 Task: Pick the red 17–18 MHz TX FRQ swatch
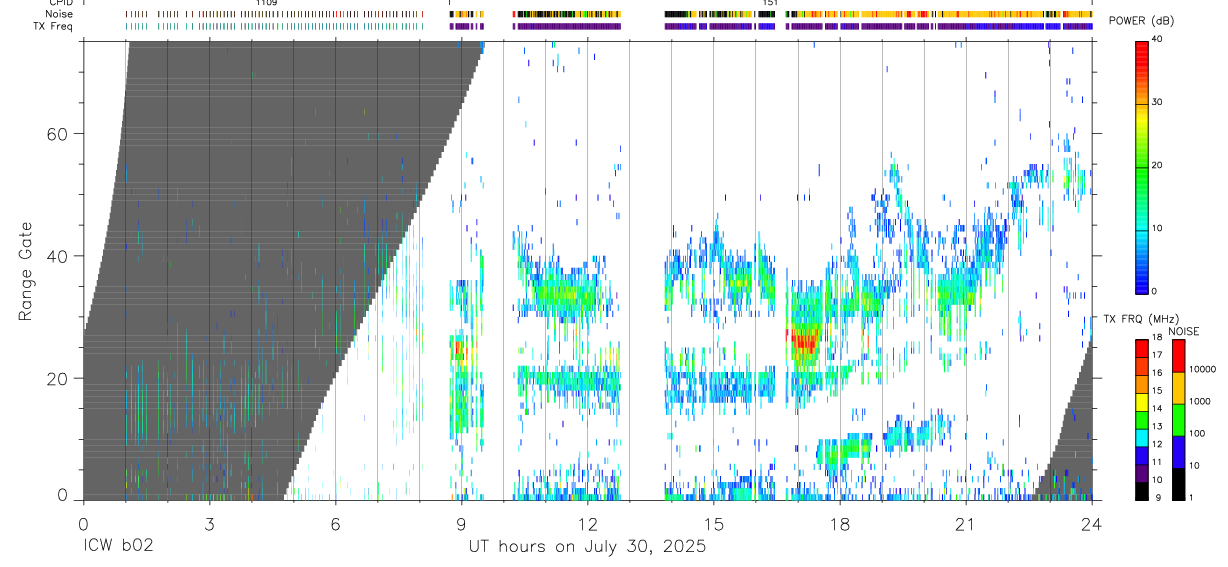click(x=1144, y=348)
